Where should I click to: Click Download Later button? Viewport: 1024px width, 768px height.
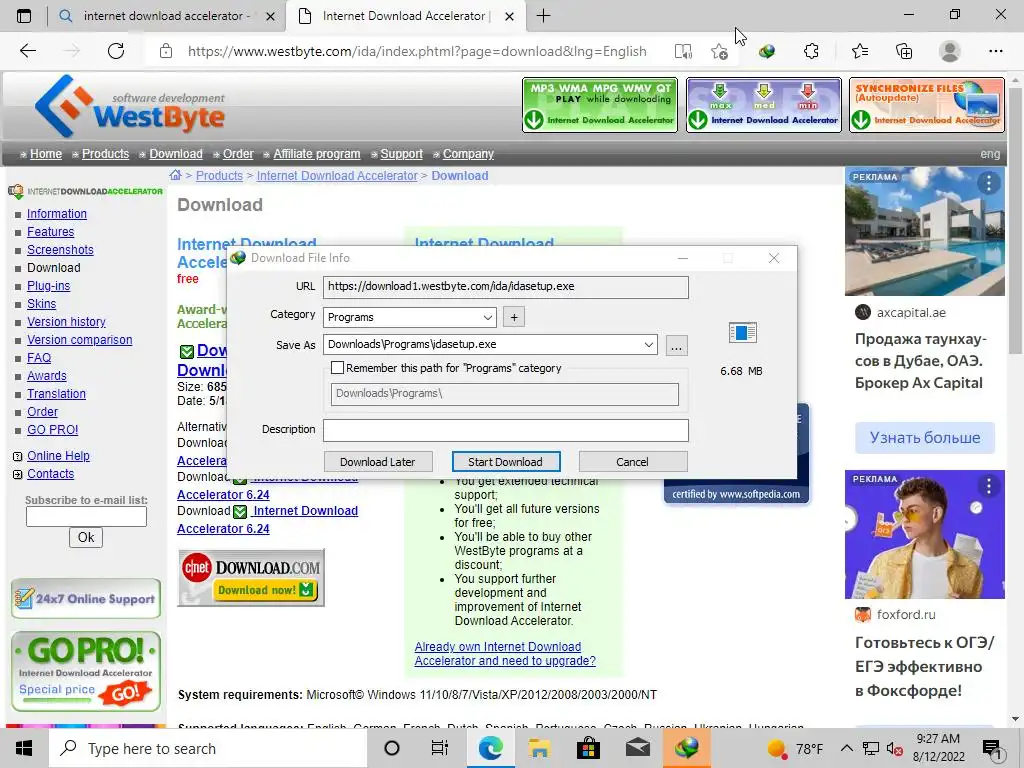(377, 462)
